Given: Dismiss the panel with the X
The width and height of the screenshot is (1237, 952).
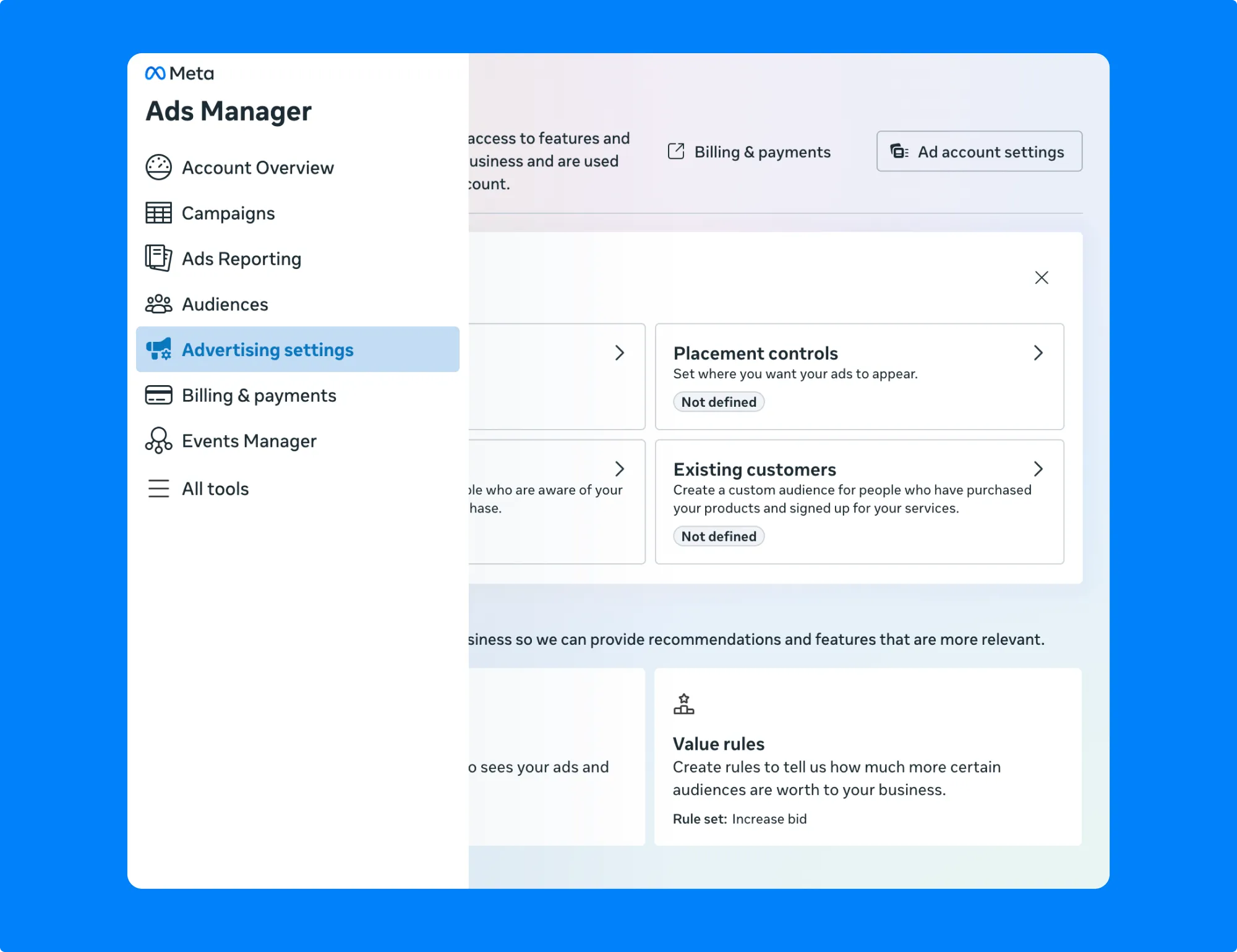Looking at the screenshot, I should [x=1042, y=277].
